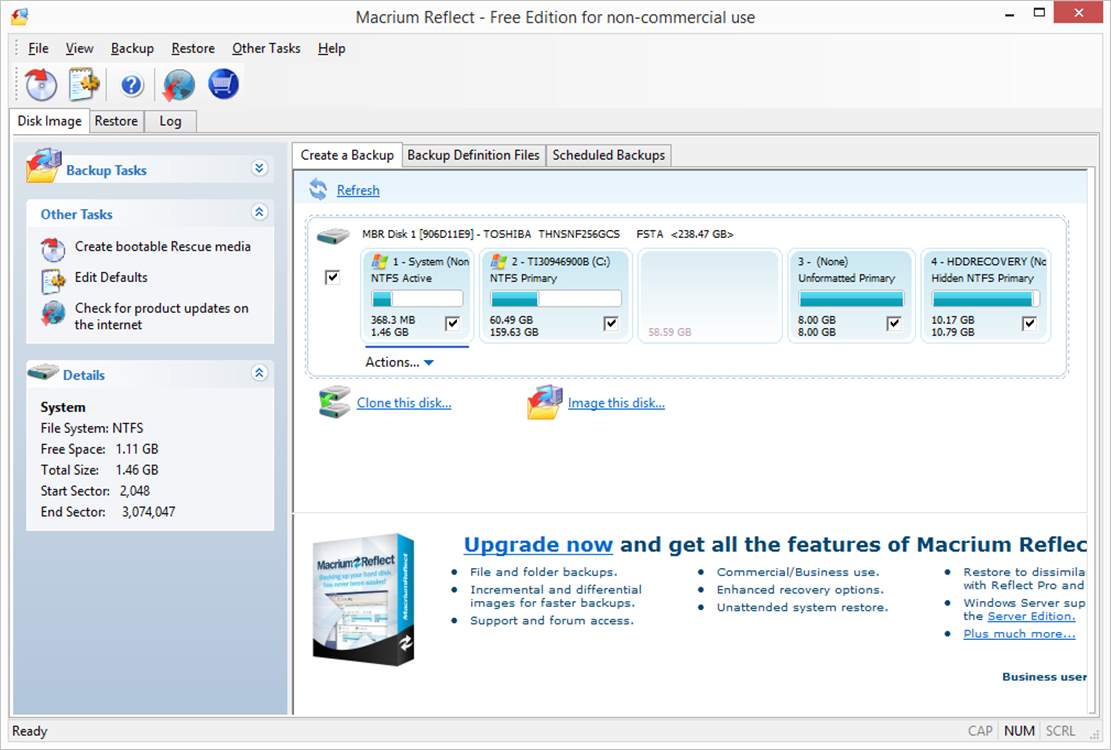Click the shopping cart purchase icon
Viewport: 1111px width, 750px height.
pyautogui.click(x=223, y=84)
